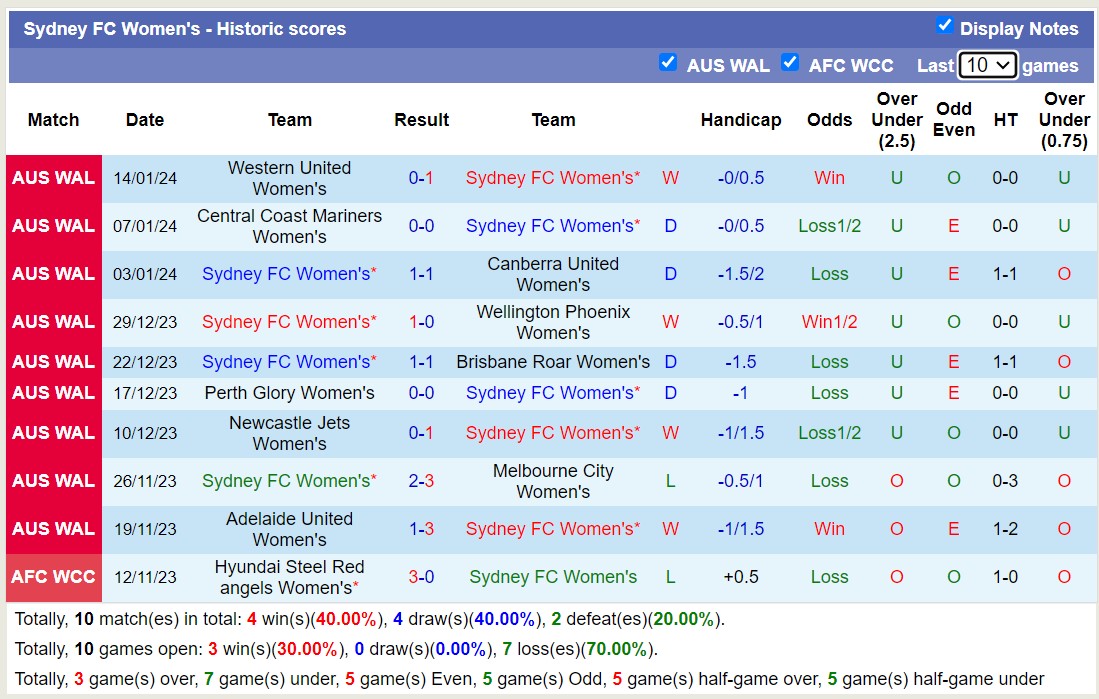Click the AUS WAL badge on the 07/01/24 row
Image resolution: width=1099 pixels, height=699 pixels.
pos(53,226)
